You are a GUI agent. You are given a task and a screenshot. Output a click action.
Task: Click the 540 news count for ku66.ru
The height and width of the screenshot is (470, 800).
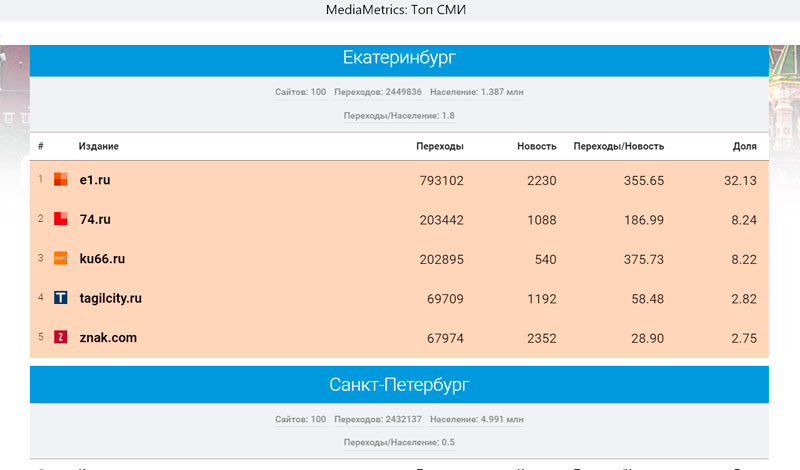pyautogui.click(x=545, y=259)
